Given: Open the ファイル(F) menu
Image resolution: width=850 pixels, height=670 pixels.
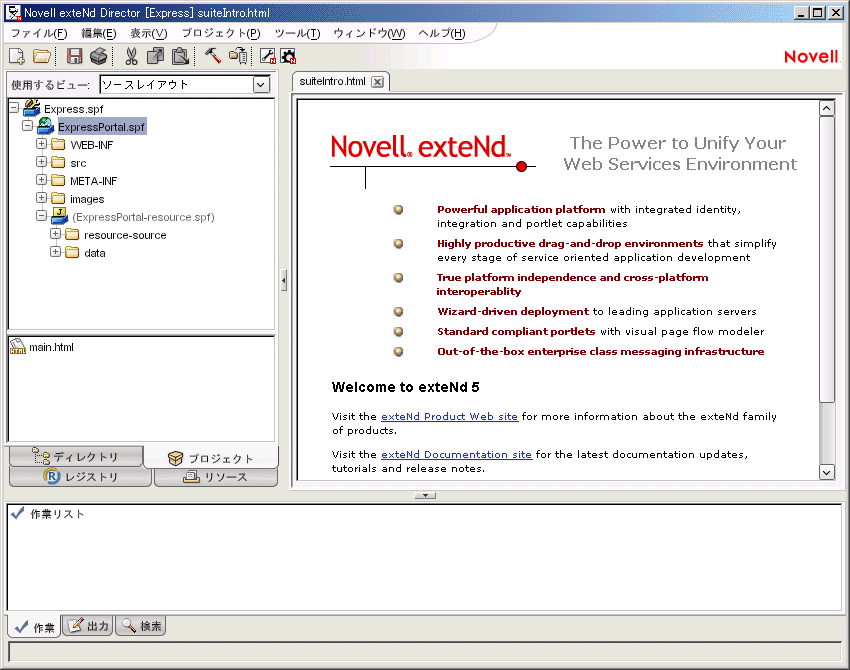Looking at the screenshot, I should point(39,33).
